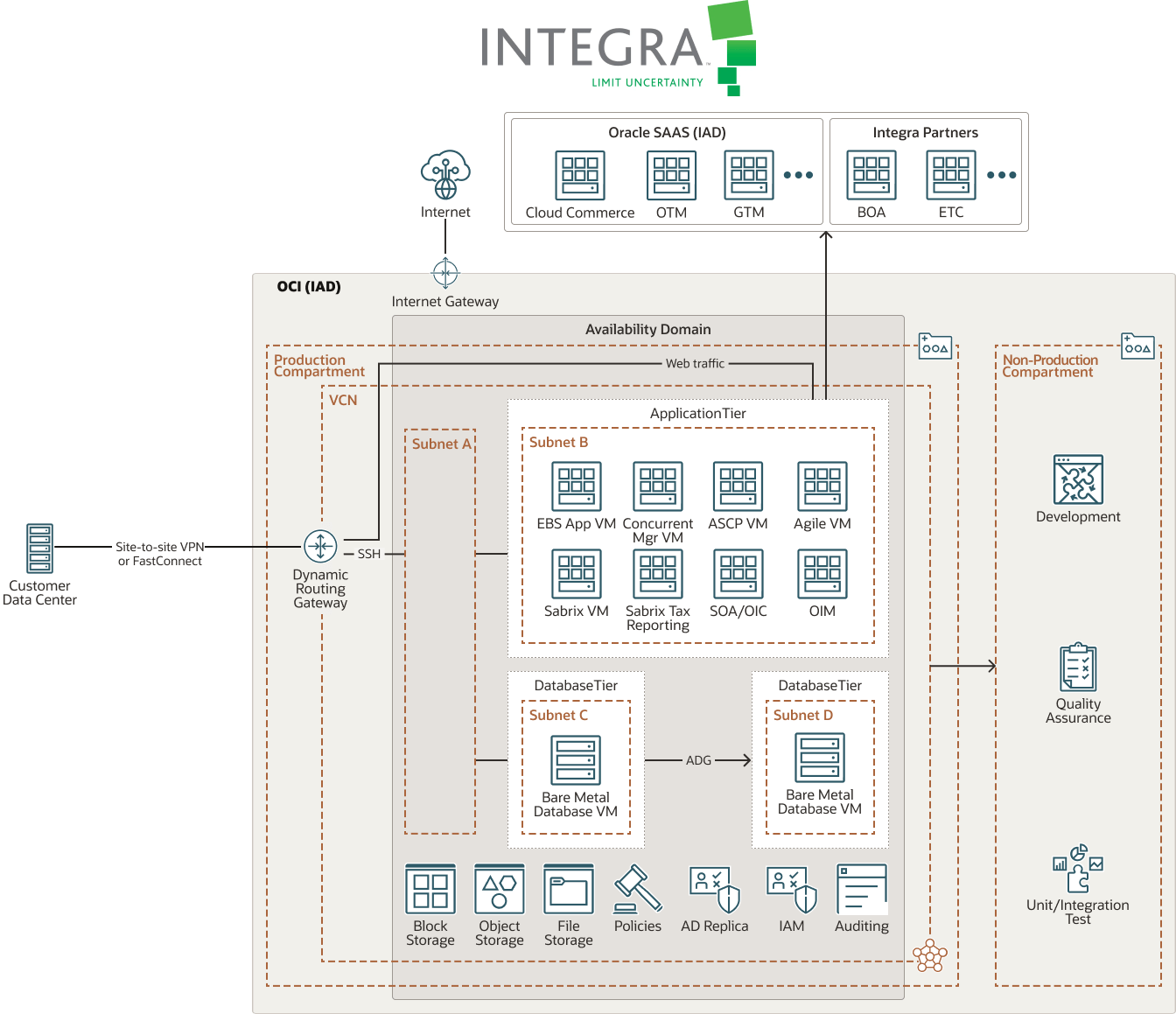This screenshot has height=1014, width=1176.
Task: Click the GTM server icon
Action: (x=749, y=175)
